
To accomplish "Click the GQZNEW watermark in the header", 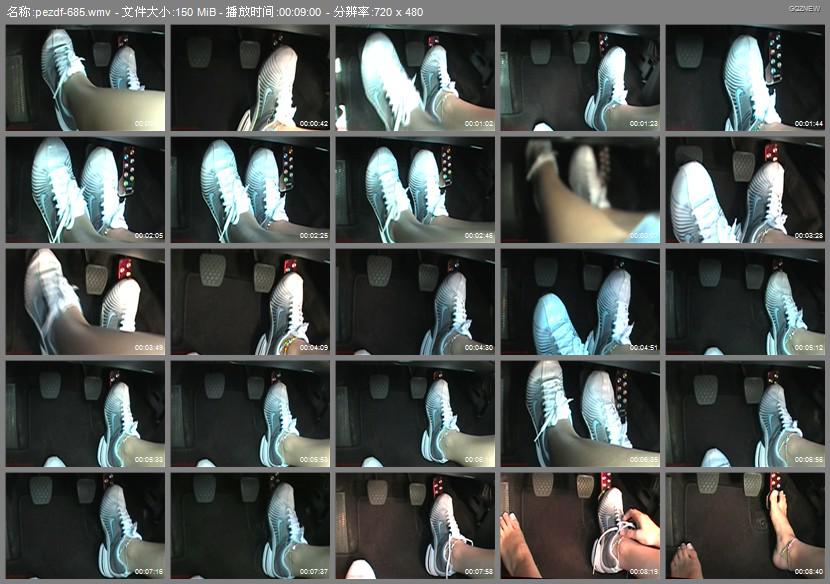I will [803, 11].
